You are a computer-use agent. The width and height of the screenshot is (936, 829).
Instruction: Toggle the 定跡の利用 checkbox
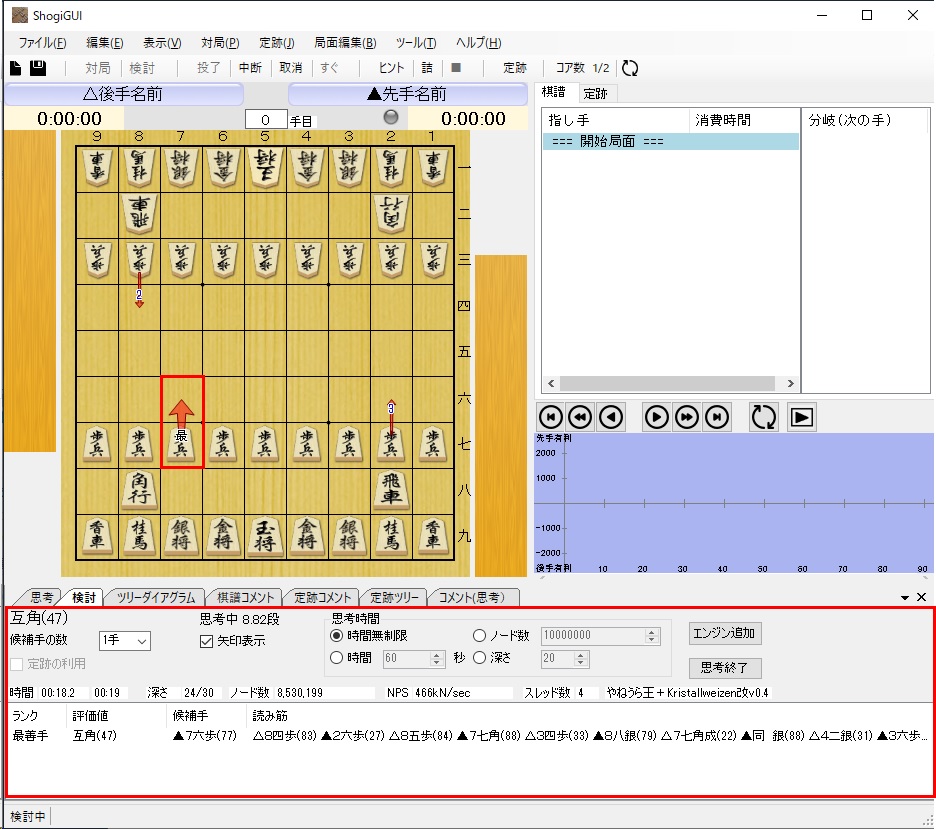(x=17, y=664)
